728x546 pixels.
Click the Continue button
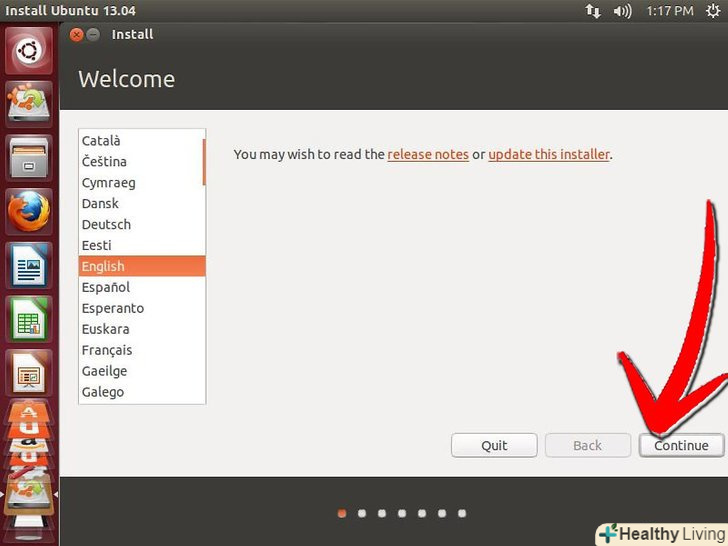click(x=681, y=445)
